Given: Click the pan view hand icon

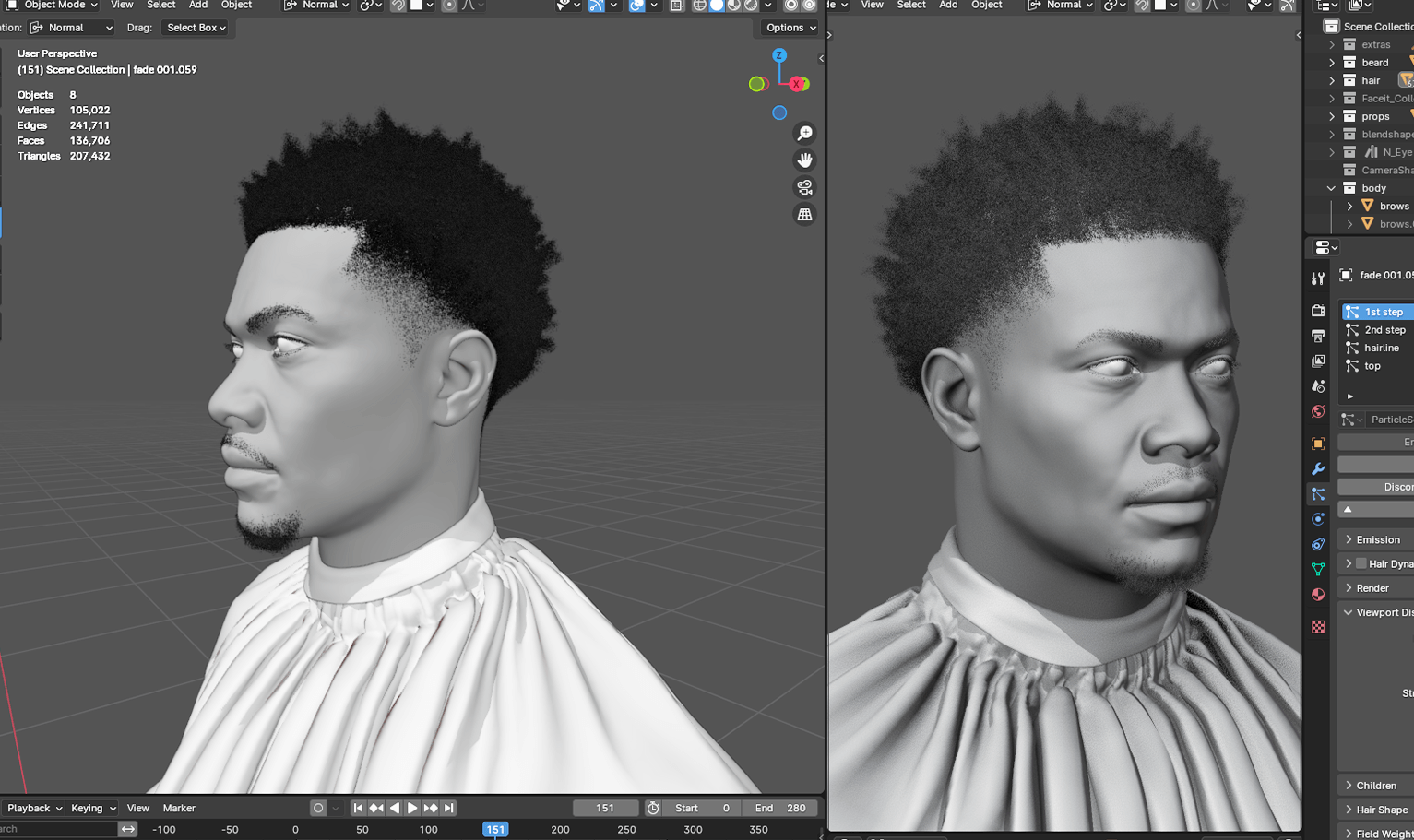Looking at the screenshot, I should click(804, 160).
